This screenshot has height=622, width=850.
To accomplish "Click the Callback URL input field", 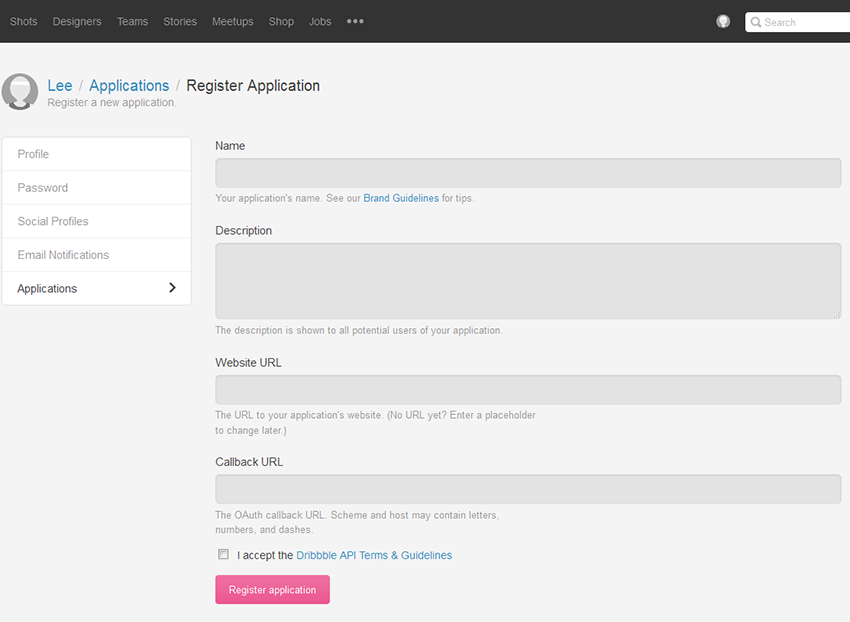I will click(x=528, y=489).
